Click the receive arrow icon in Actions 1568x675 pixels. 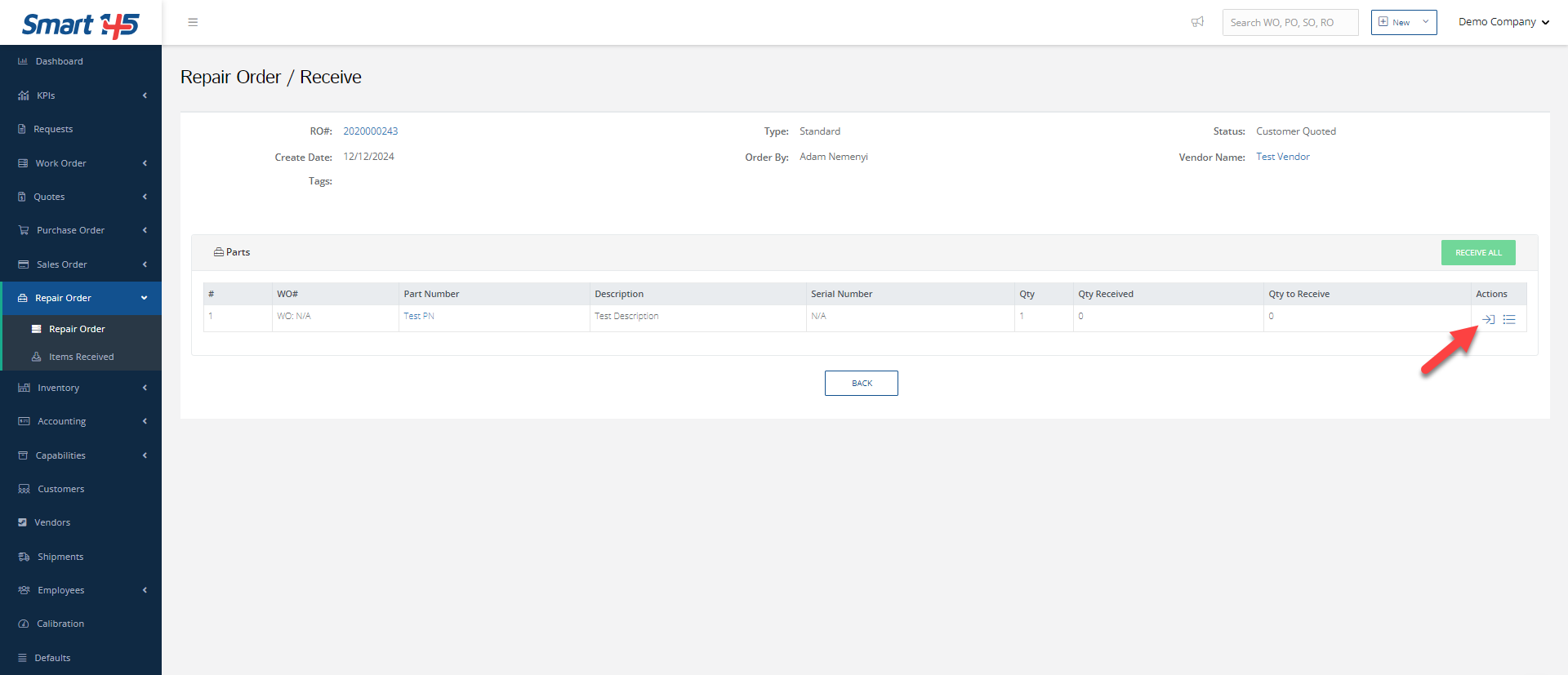(x=1488, y=319)
